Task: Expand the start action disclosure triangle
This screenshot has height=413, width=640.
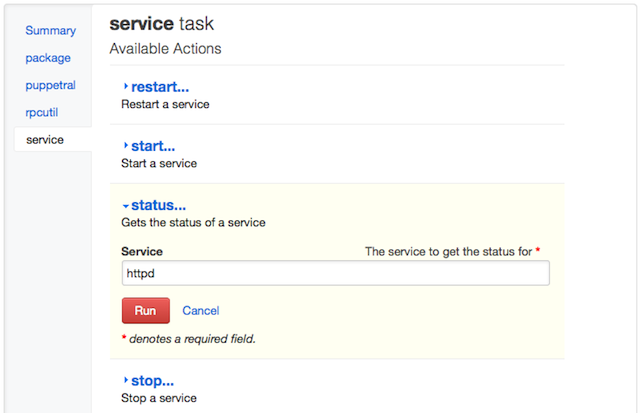Action: click(x=125, y=146)
